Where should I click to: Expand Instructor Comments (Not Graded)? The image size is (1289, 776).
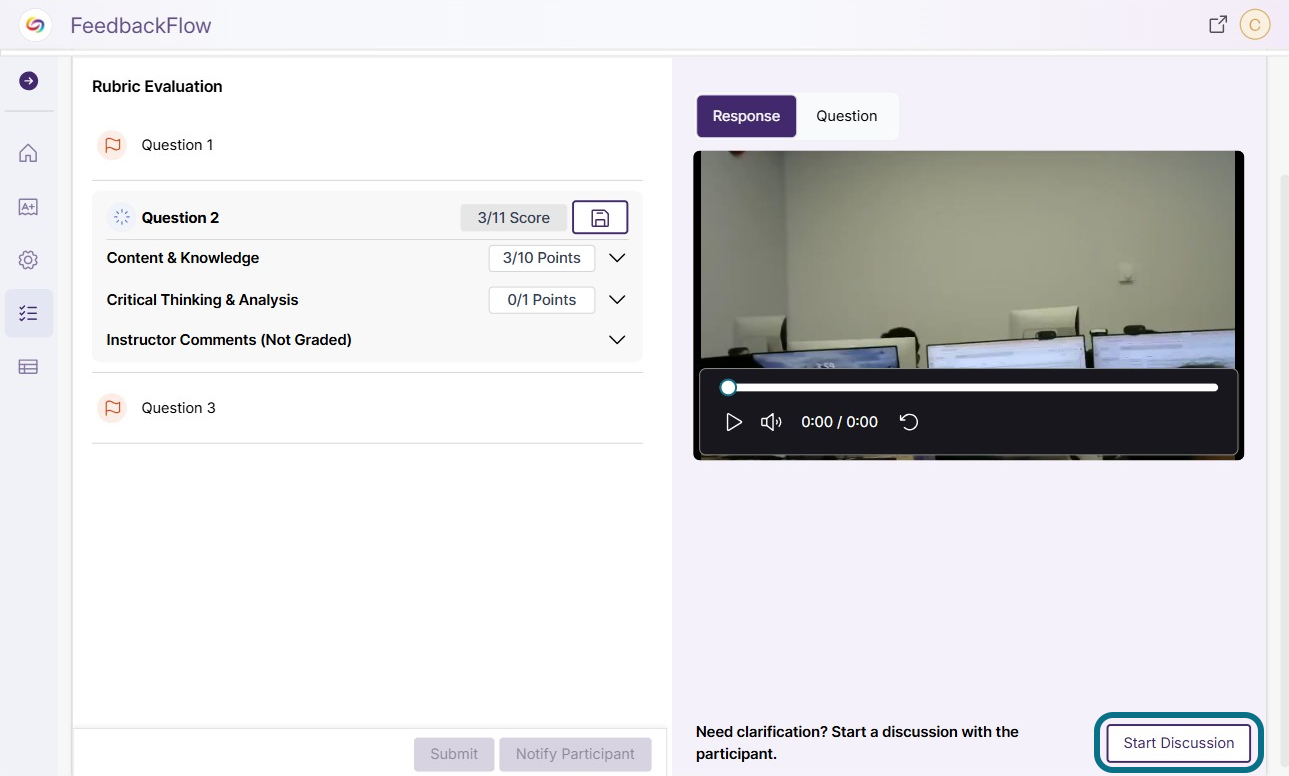[617, 340]
